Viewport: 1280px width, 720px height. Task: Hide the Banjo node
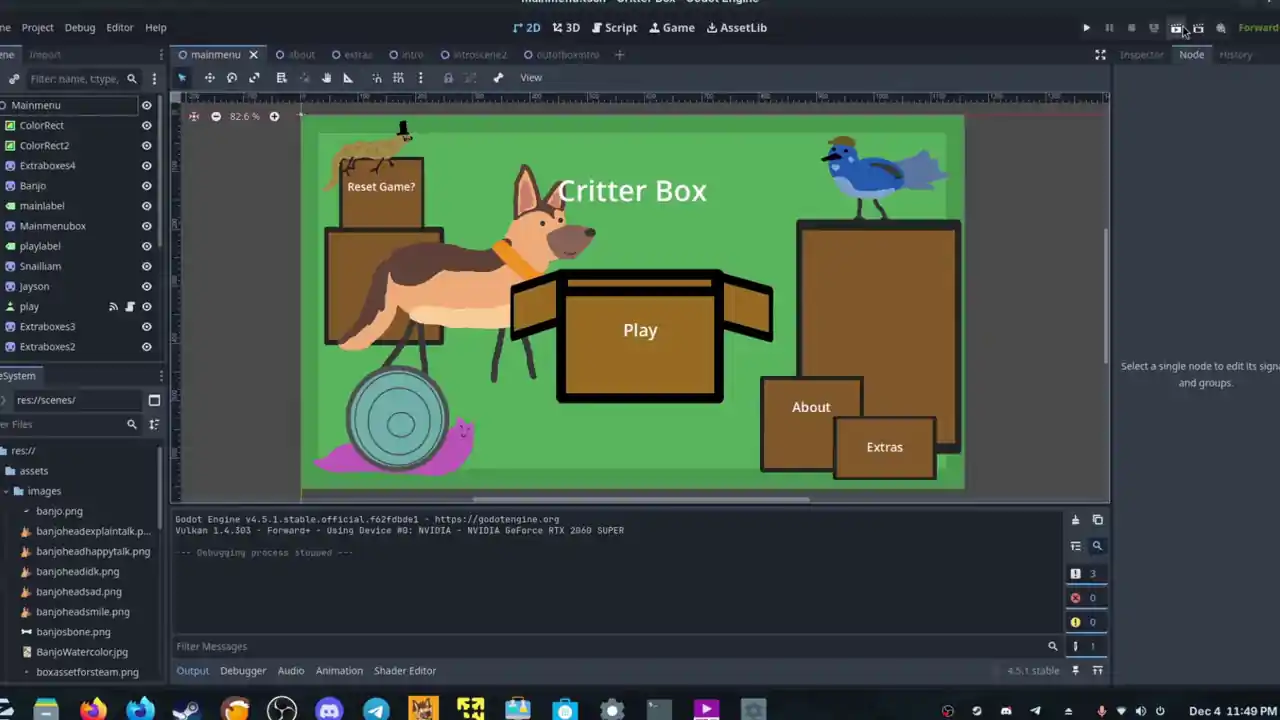coord(146,186)
